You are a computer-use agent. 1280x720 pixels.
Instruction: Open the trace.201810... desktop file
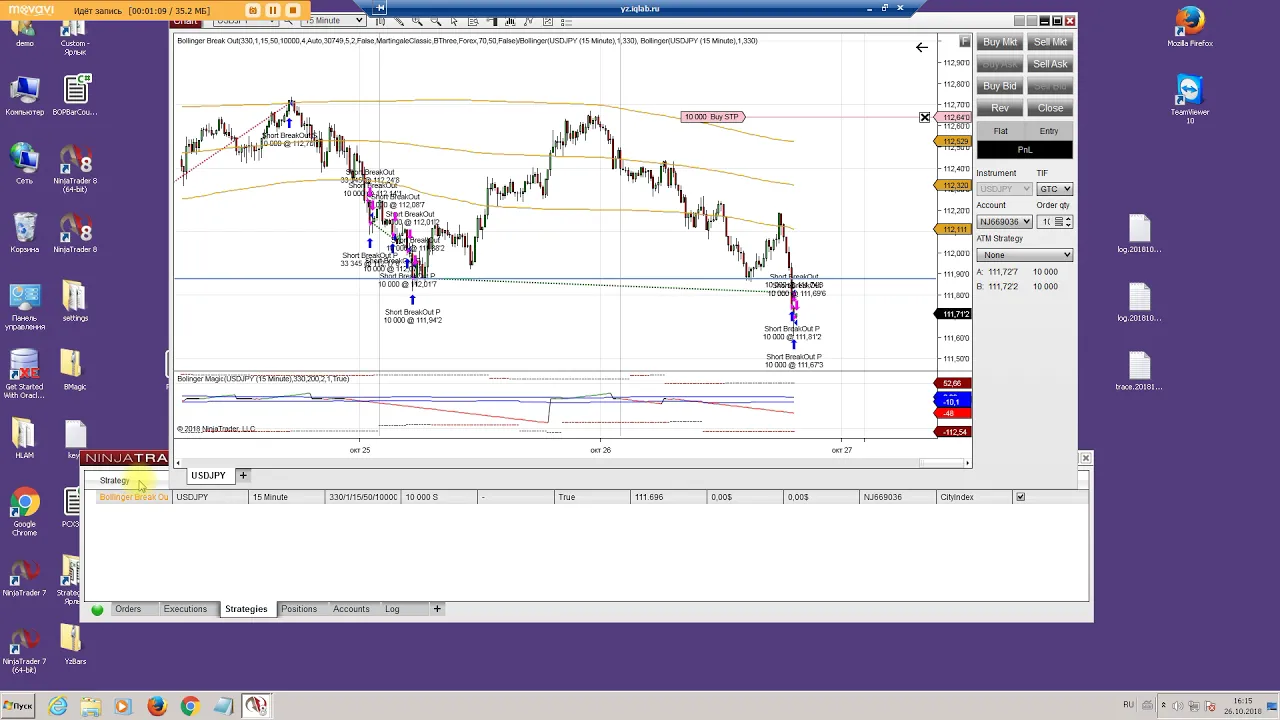pyautogui.click(x=1139, y=370)
